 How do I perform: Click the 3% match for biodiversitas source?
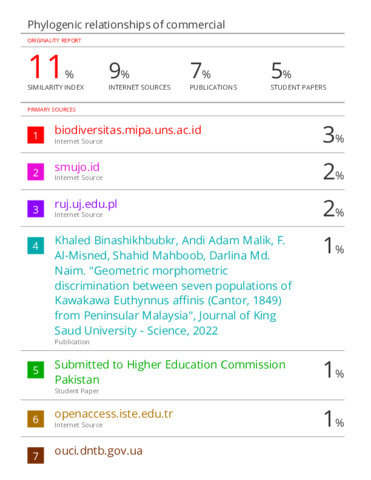tap(333, 135)
